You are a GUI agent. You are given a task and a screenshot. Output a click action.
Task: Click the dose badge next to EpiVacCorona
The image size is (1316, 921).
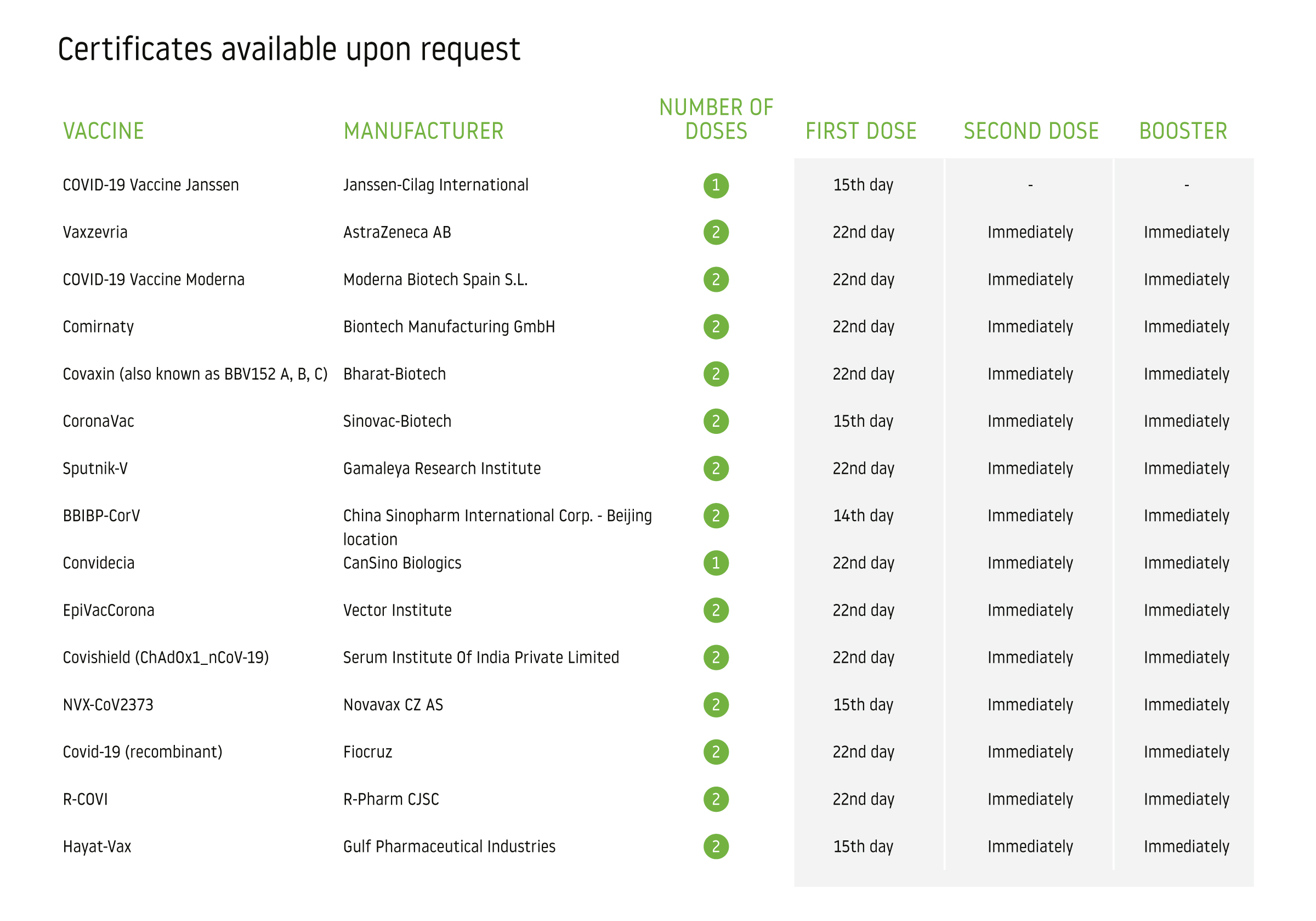(x=716, y=609)
